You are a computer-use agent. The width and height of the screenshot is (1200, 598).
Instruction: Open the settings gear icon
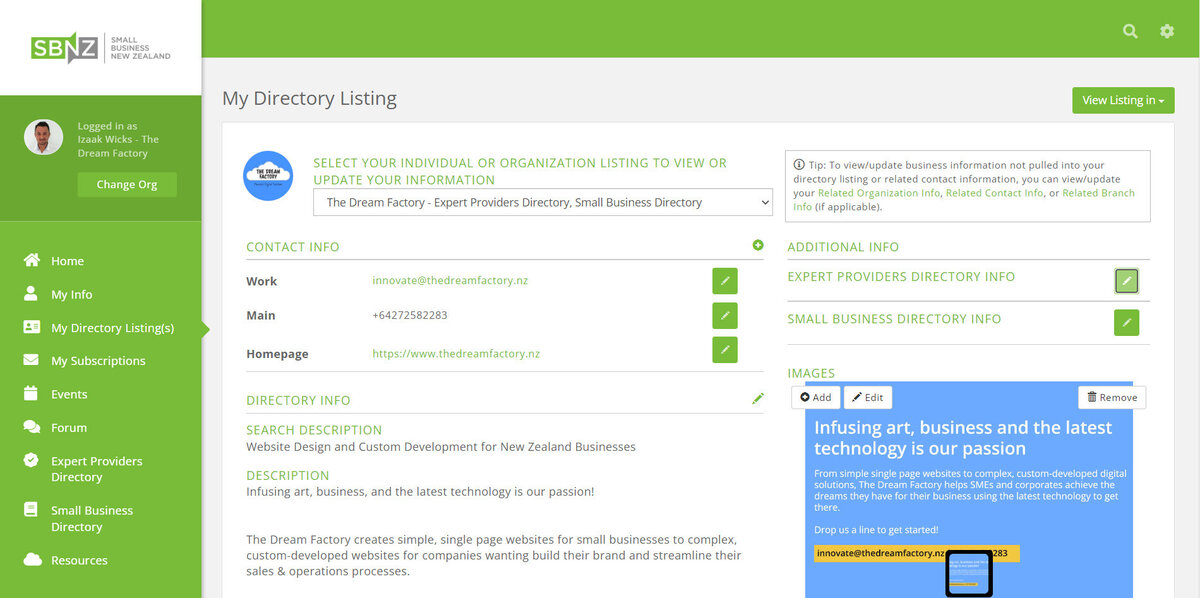pos(1167,31)
